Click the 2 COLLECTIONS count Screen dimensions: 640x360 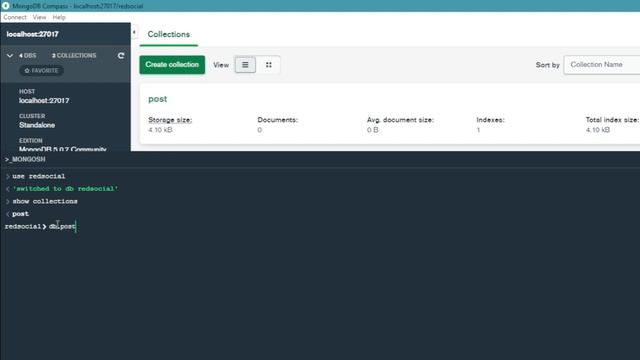pyautogui.click(x=74, y=56)
